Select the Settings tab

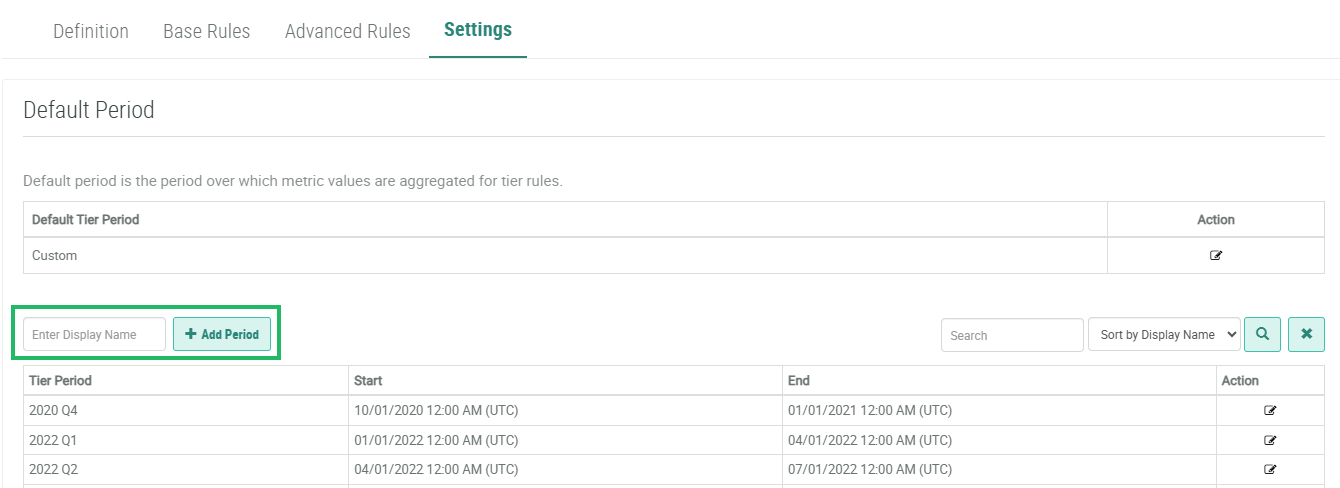[x=478, y=30]
